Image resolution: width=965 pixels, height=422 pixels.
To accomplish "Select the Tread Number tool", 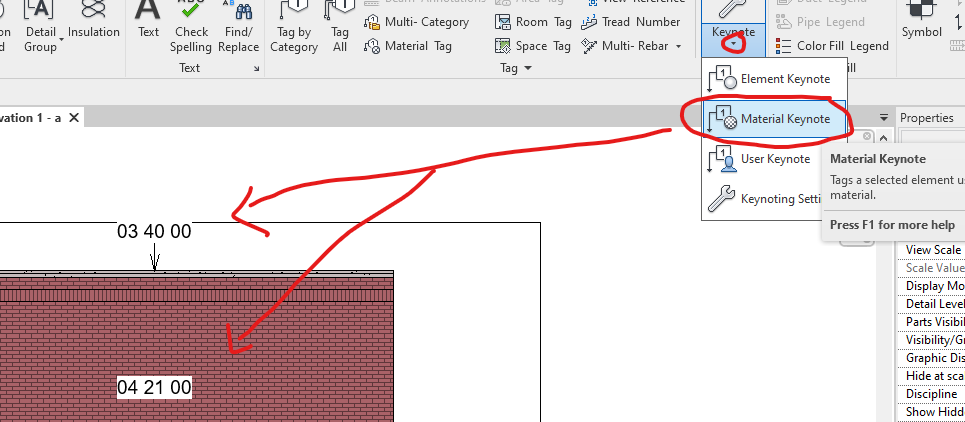I will click(x=631, y=22).
